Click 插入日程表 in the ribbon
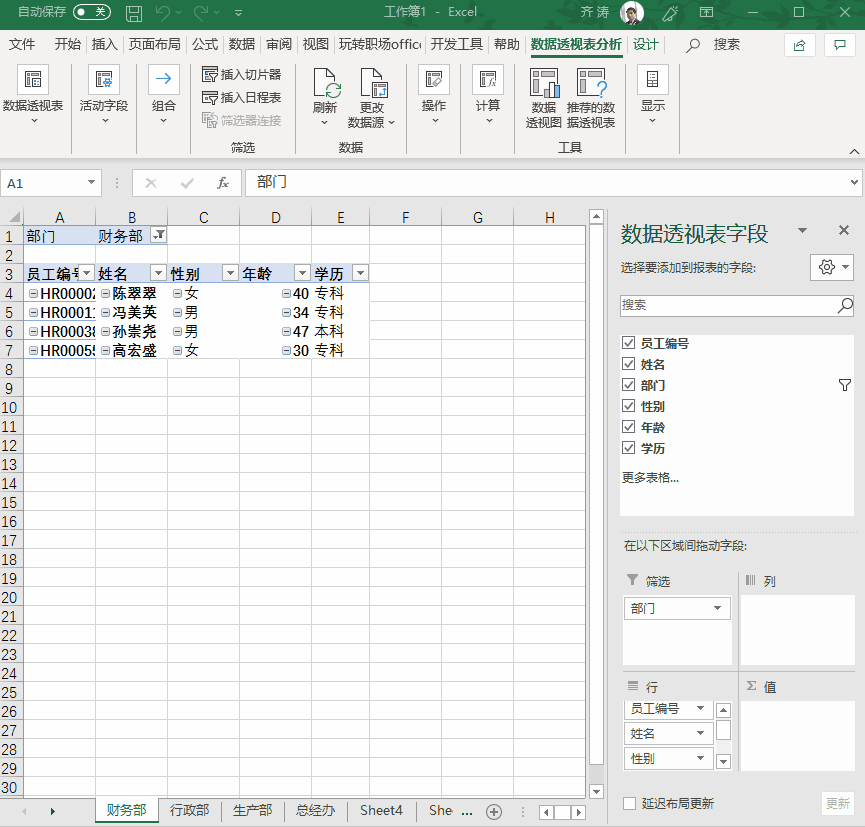The image size is (865, 827). (242, 98)
